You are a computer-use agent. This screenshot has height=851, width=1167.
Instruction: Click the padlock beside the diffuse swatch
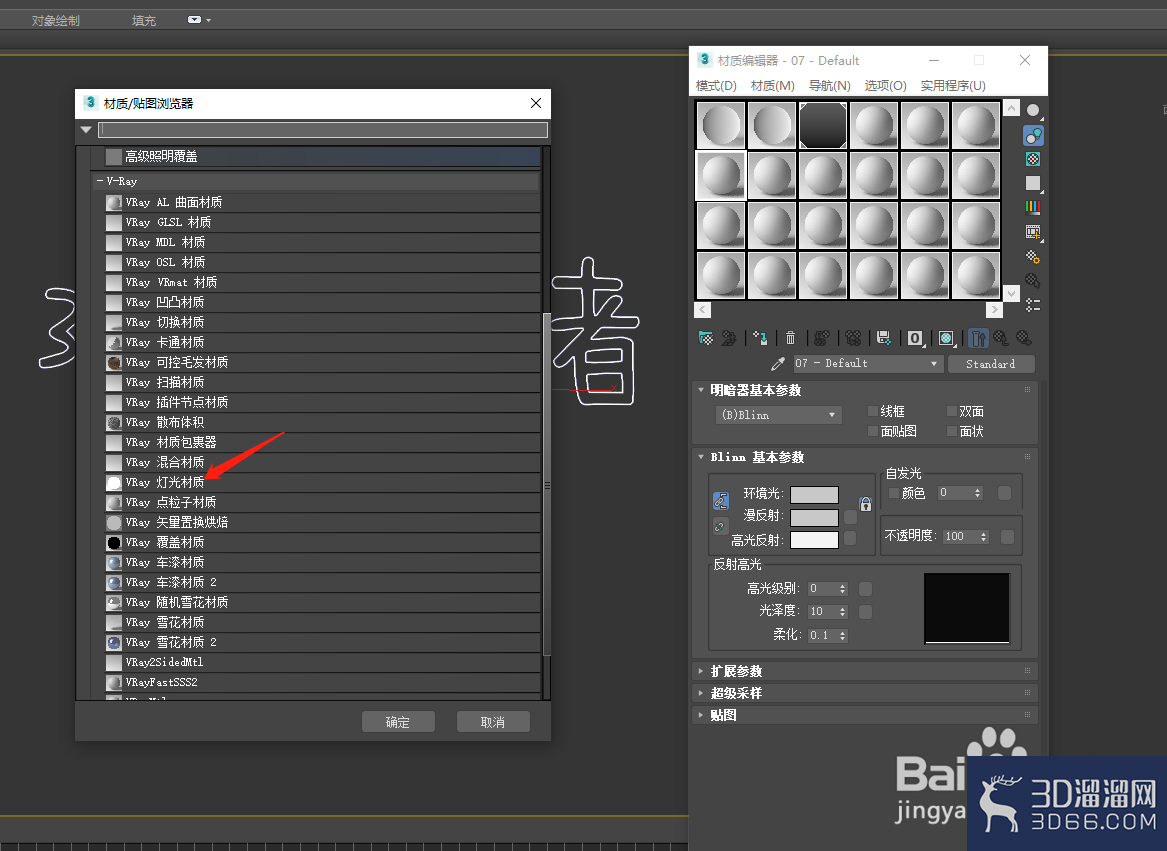[x=865, y=504]
